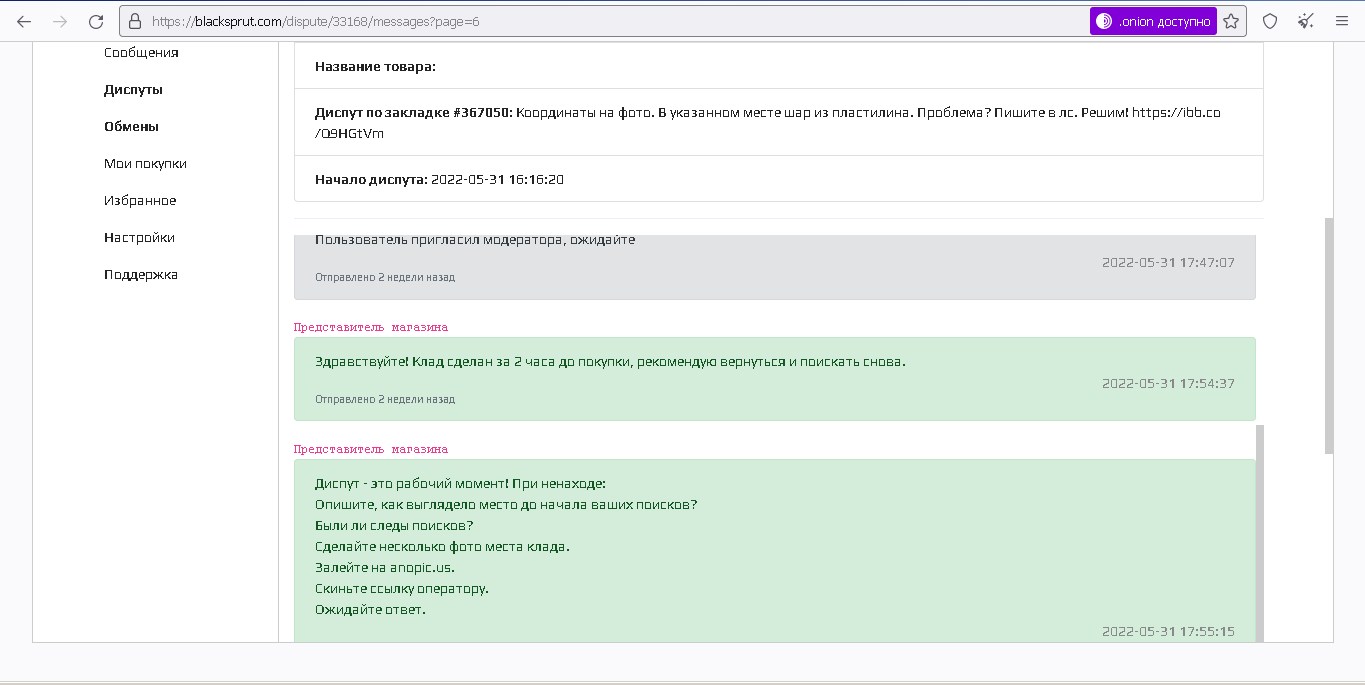Click the timestamp 2022-05-31 17:47:07
The width and height of the screenshot is (1365, 685).
[1168, 263]
